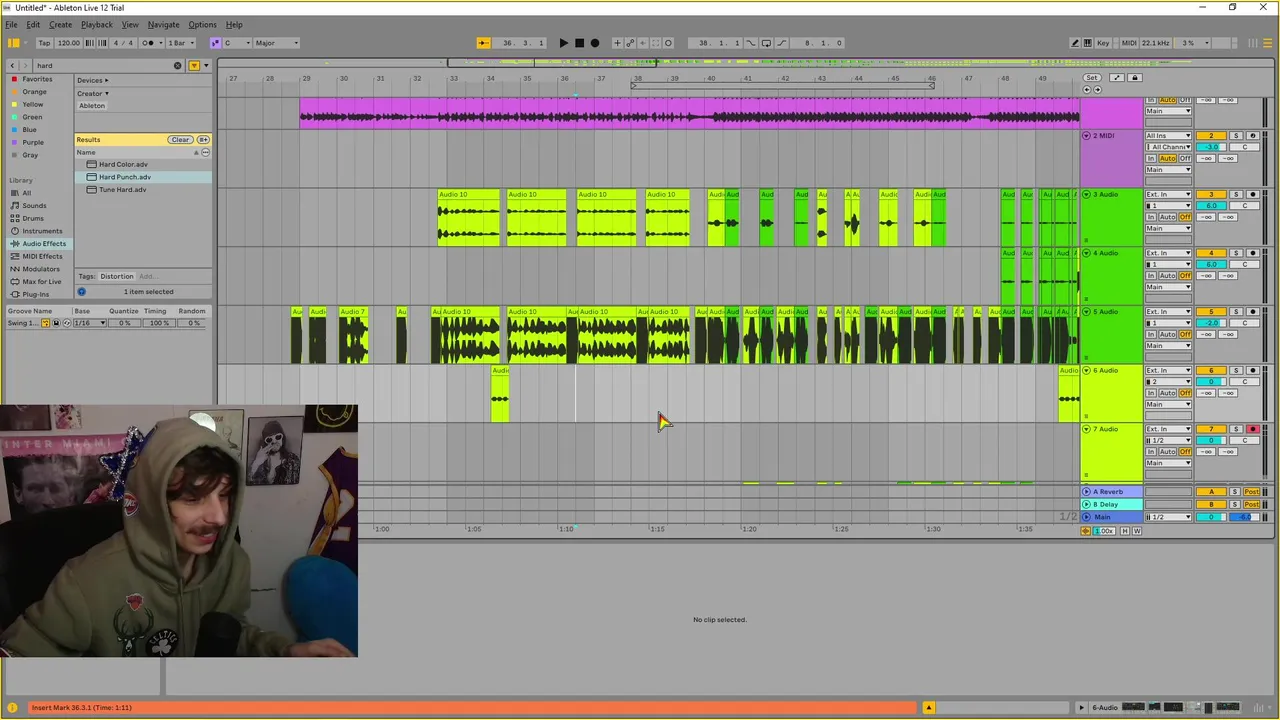1280x720 pixels.
Task: Click the MIDI Arrangement Overdub plus icon
Action: tap(617, 43)
